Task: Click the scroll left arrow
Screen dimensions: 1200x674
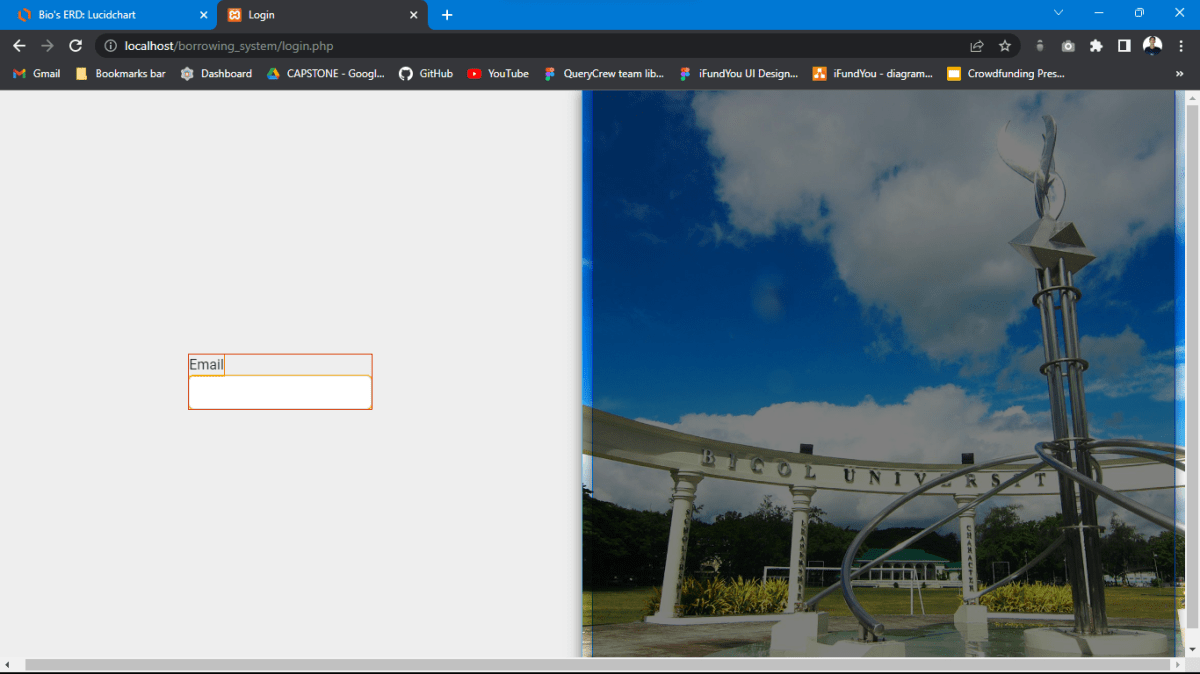Action: coord(8,665)
